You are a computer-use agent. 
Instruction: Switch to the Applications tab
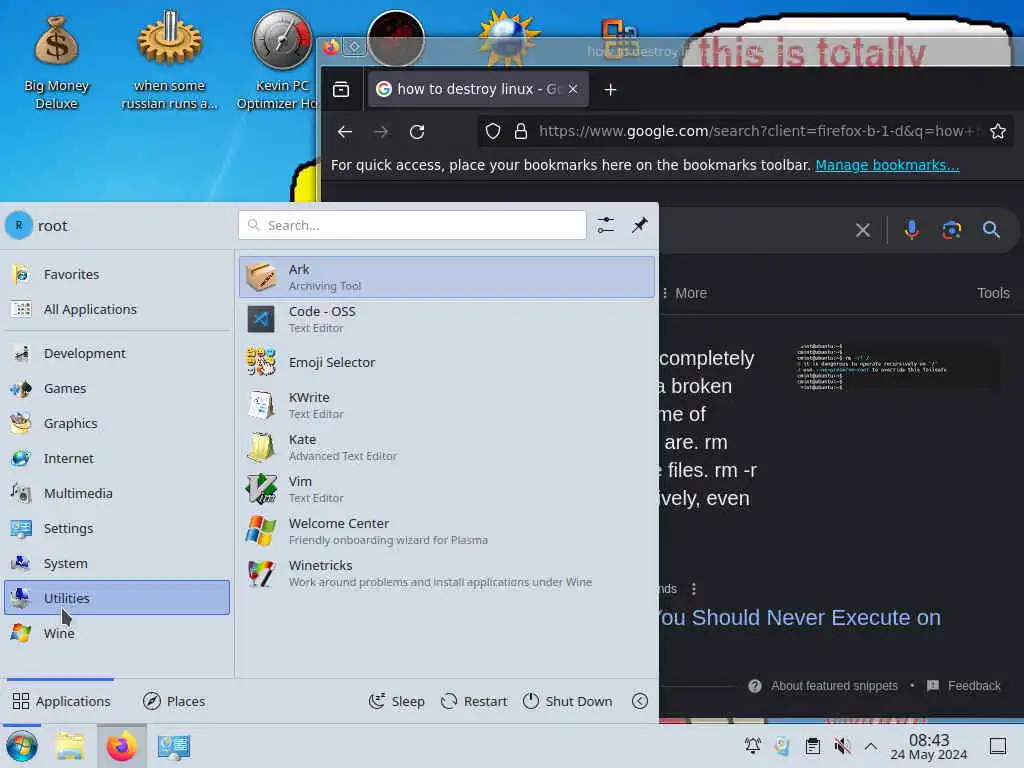[61, 701]
